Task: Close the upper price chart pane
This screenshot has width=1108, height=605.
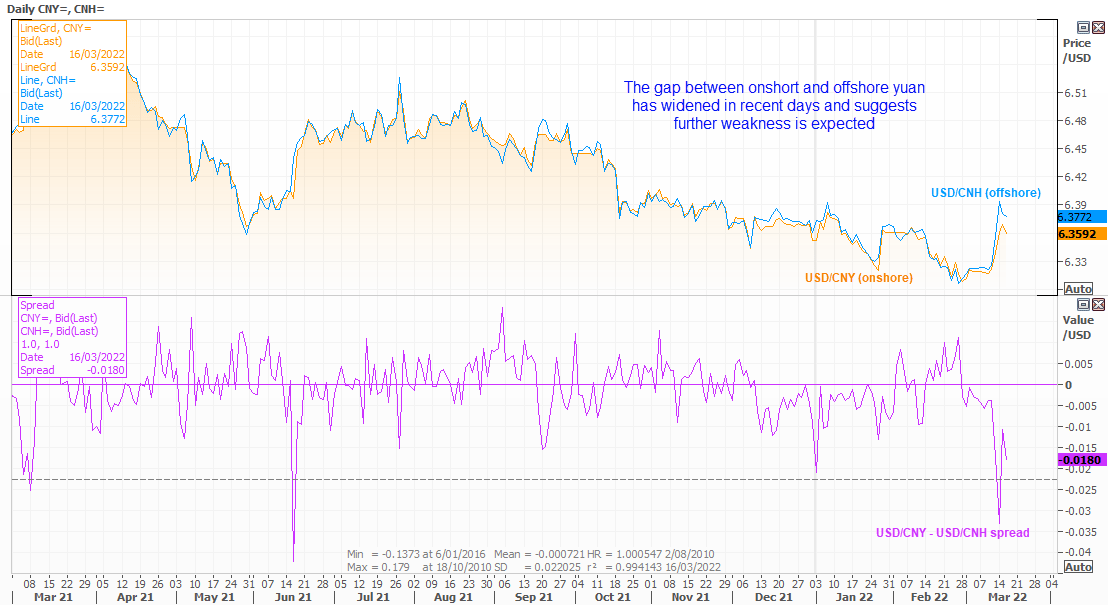Action: tap(1098, 28)
